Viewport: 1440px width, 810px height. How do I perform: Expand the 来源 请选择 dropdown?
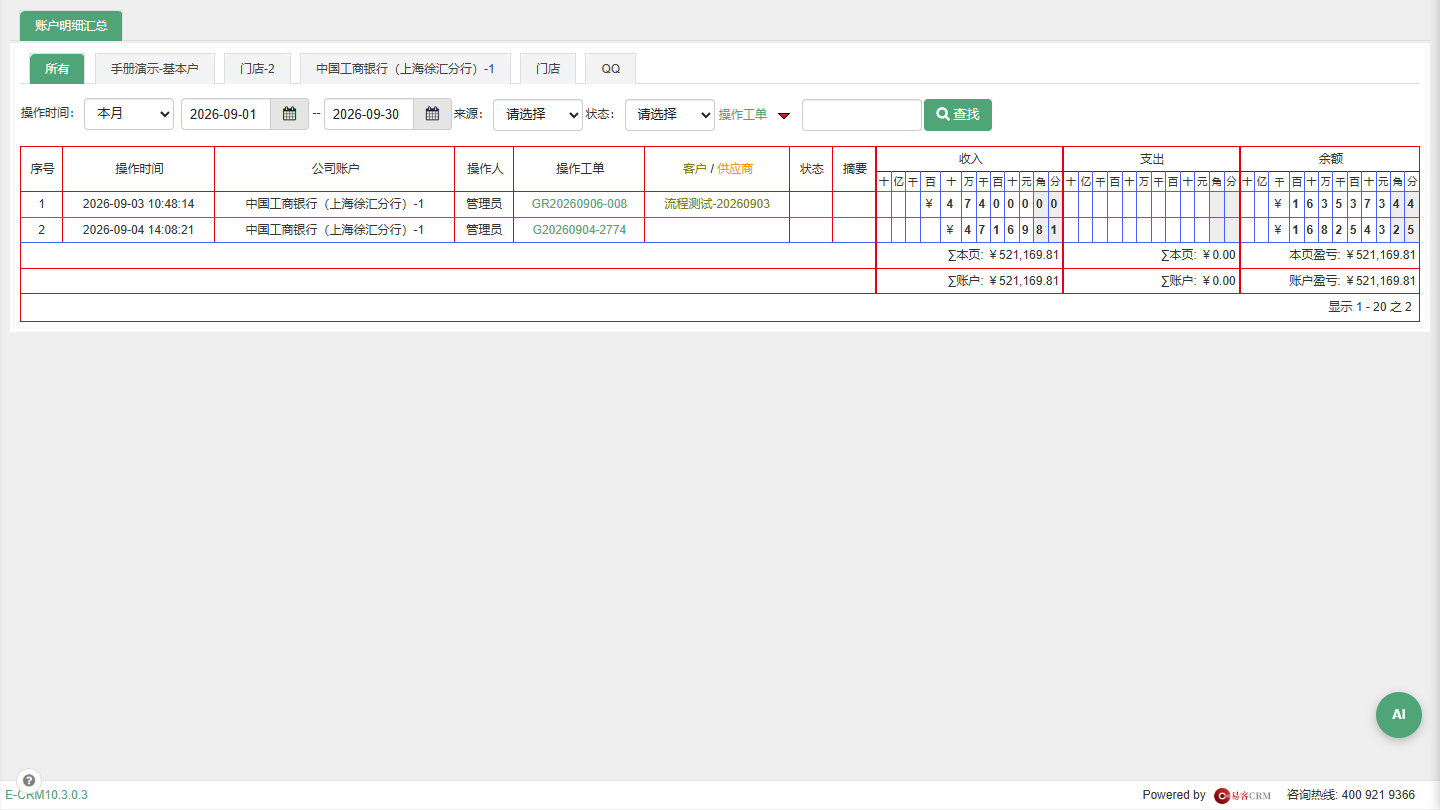point(538,114)
